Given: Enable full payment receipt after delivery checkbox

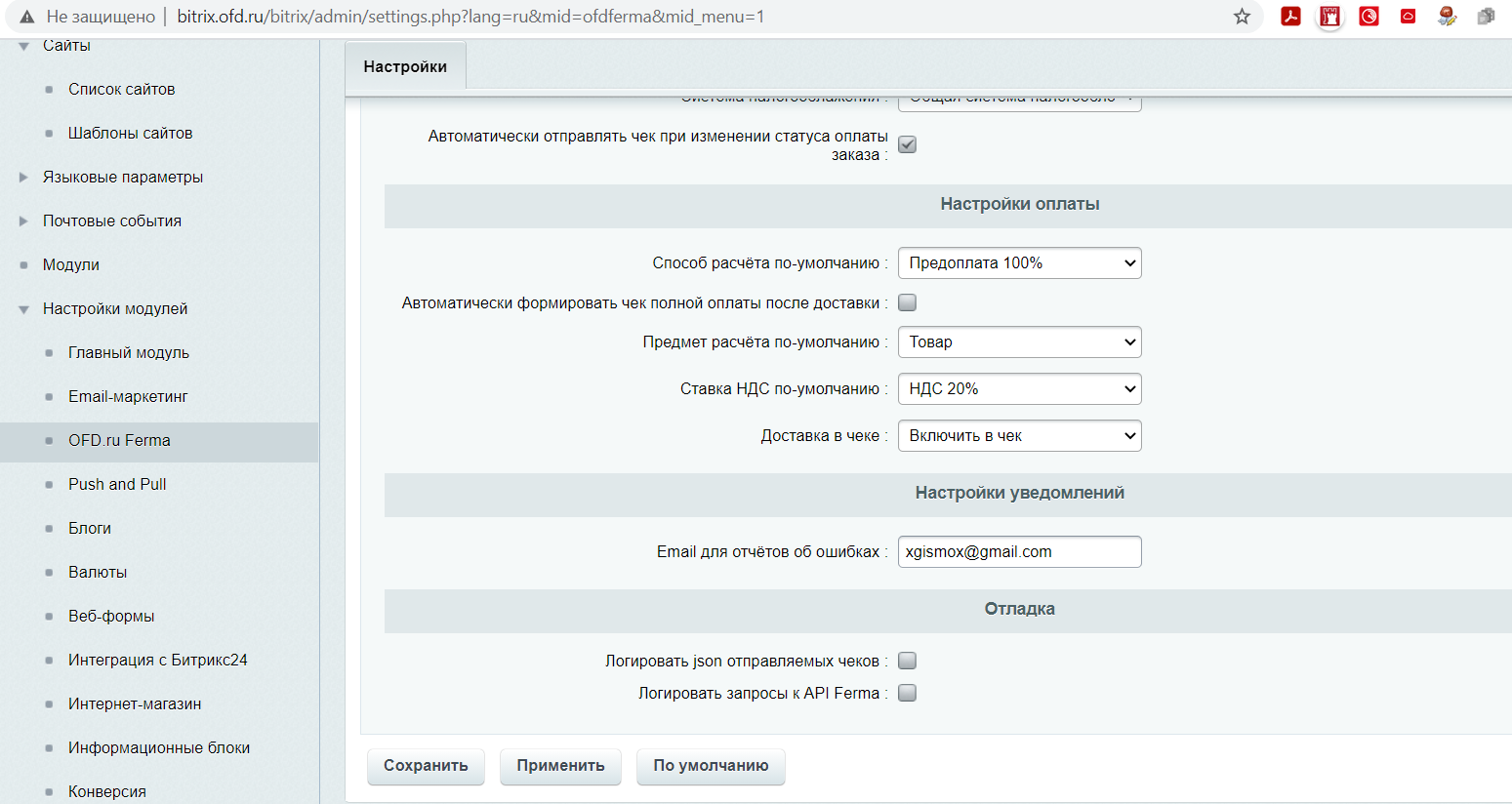Looking at the screenshot, I should pos(907,302).
